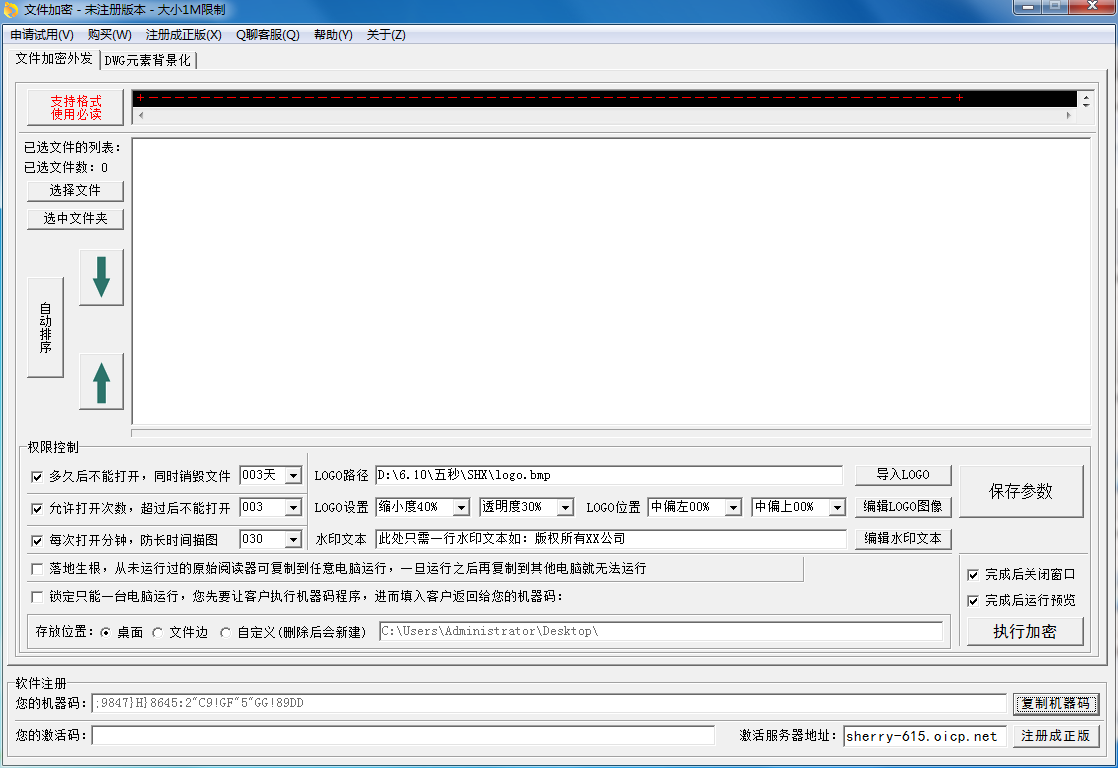Open the 透明度30% dropdown
1118x768 pixels.
point(565,507)
